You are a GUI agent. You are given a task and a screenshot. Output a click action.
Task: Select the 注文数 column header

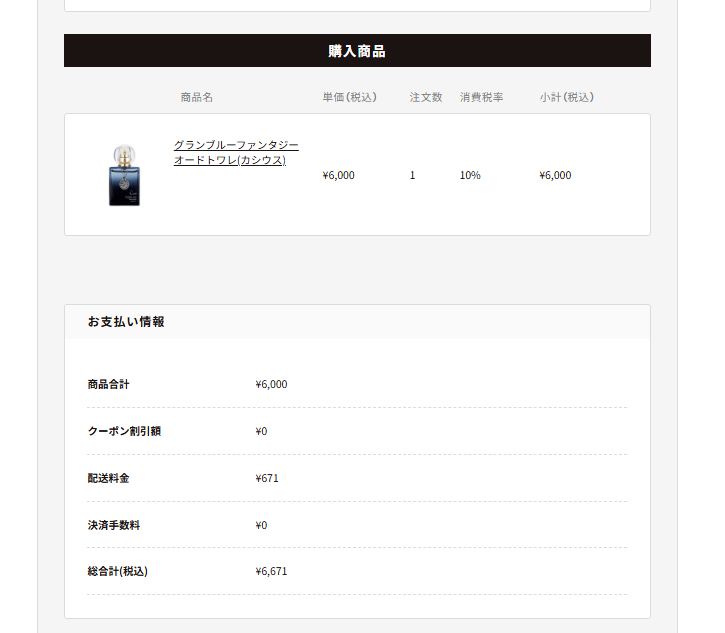[x=426, y=97]
